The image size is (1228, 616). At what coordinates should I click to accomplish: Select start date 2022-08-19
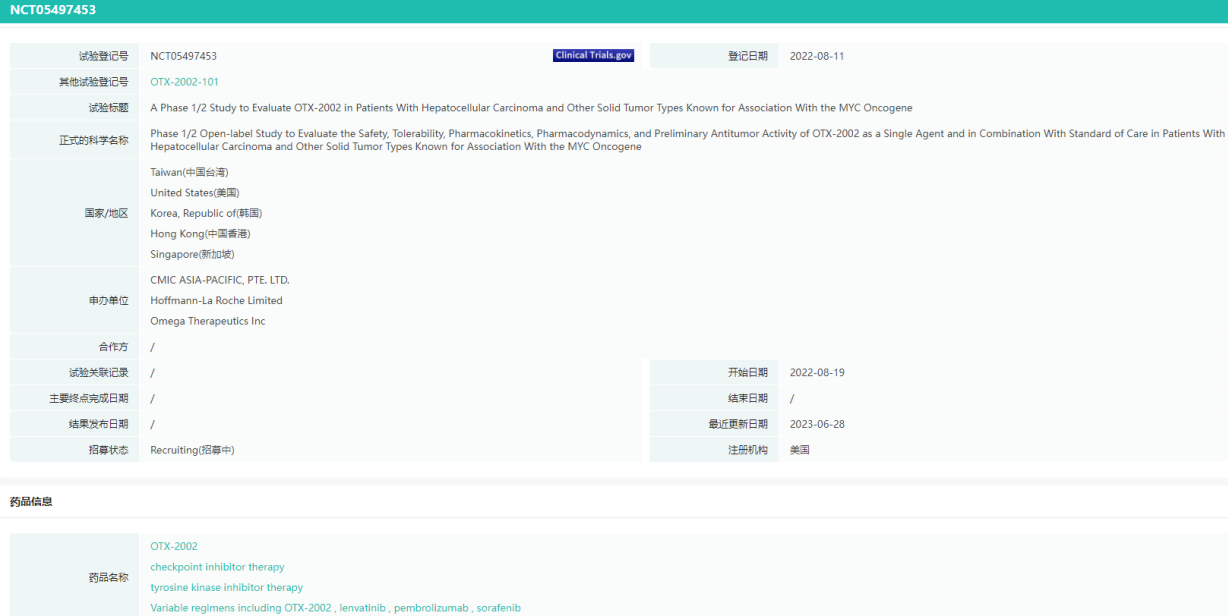(x=817, y=373)
